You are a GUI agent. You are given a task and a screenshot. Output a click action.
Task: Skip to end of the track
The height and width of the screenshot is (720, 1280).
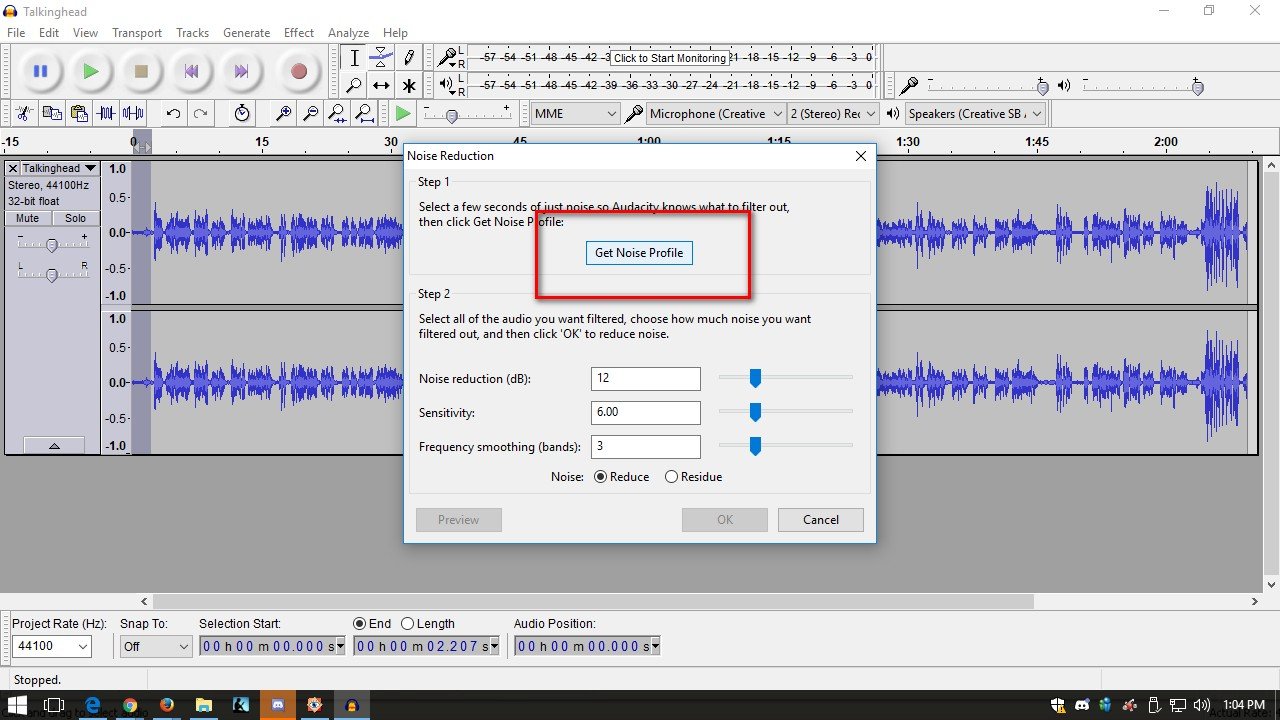click(x=241, y=71)
